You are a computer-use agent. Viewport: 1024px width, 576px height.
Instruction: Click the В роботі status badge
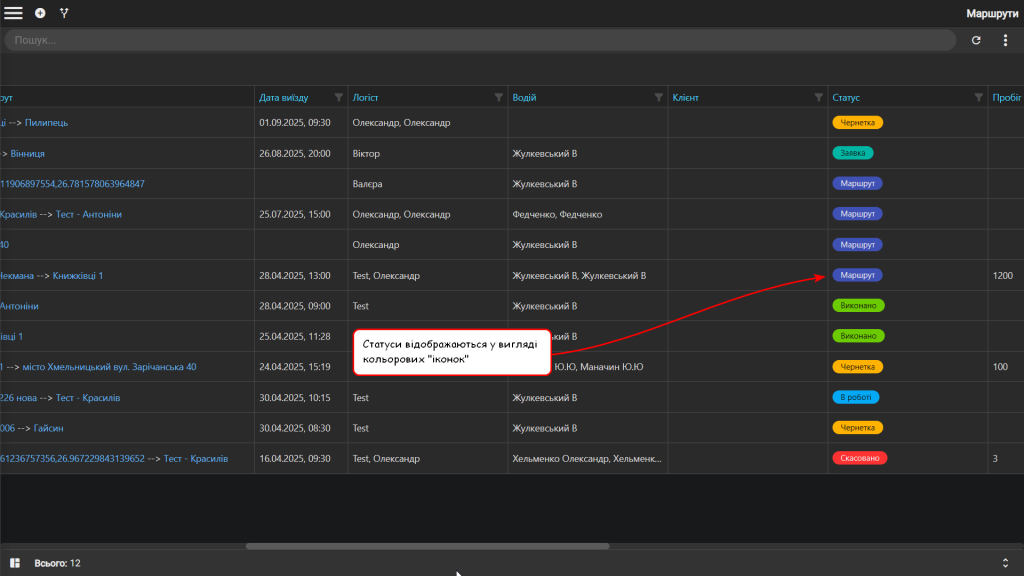856,397
